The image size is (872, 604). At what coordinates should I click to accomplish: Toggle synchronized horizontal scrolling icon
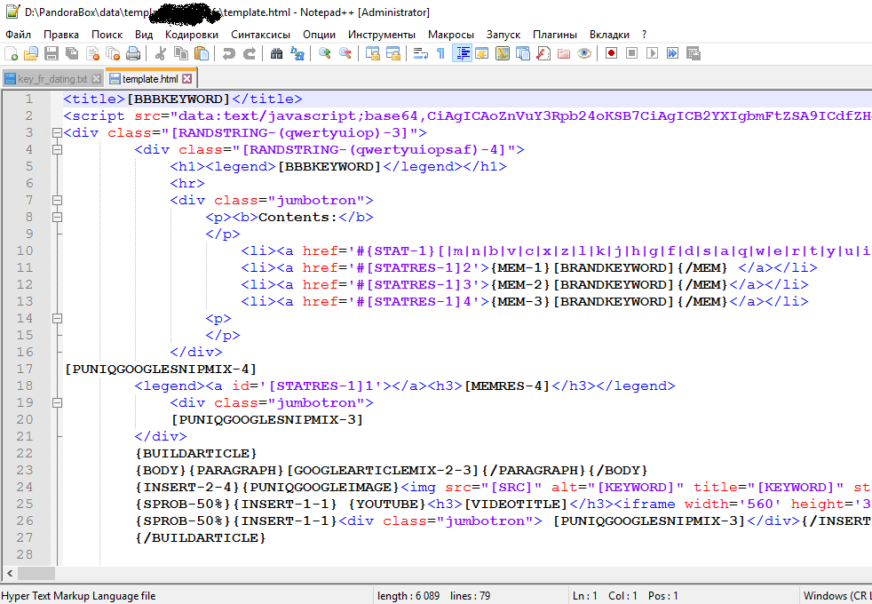393,53
